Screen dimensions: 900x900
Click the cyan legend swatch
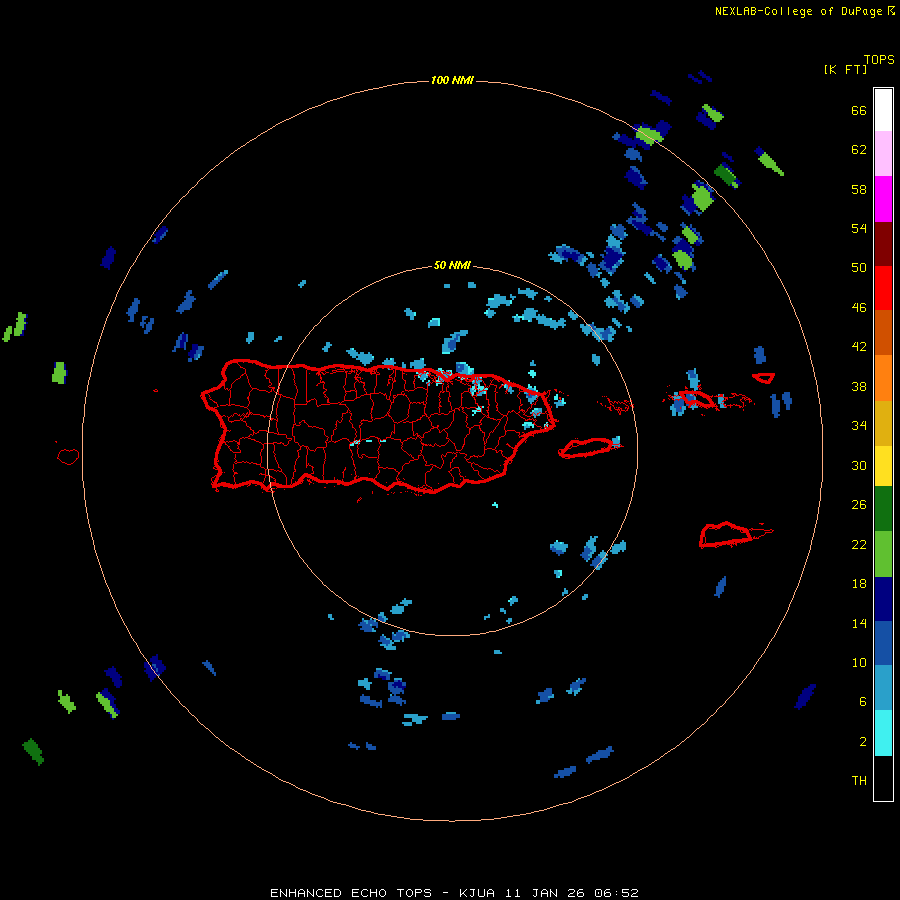click(x=883, y=733)
